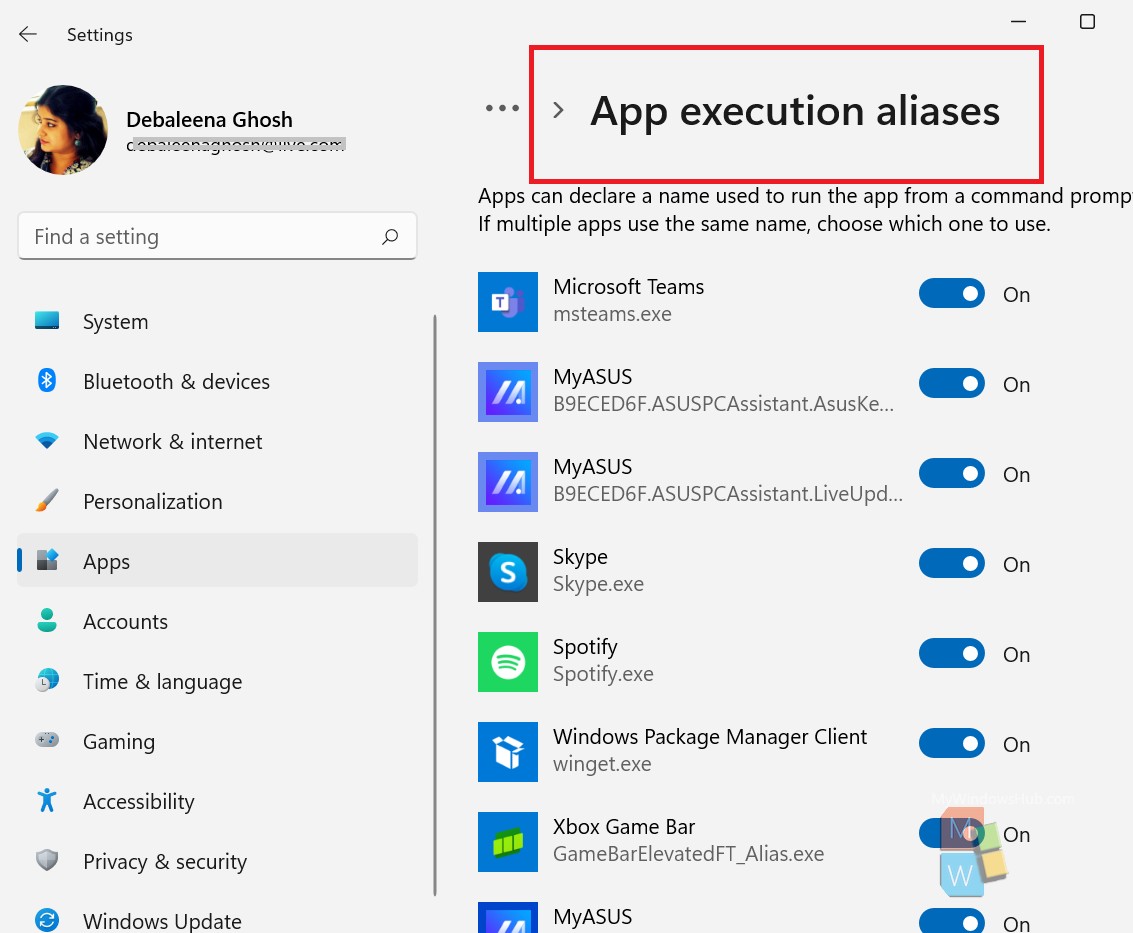
Task: Click the Privacy & security shield icon
Action: tap(47, 860)
